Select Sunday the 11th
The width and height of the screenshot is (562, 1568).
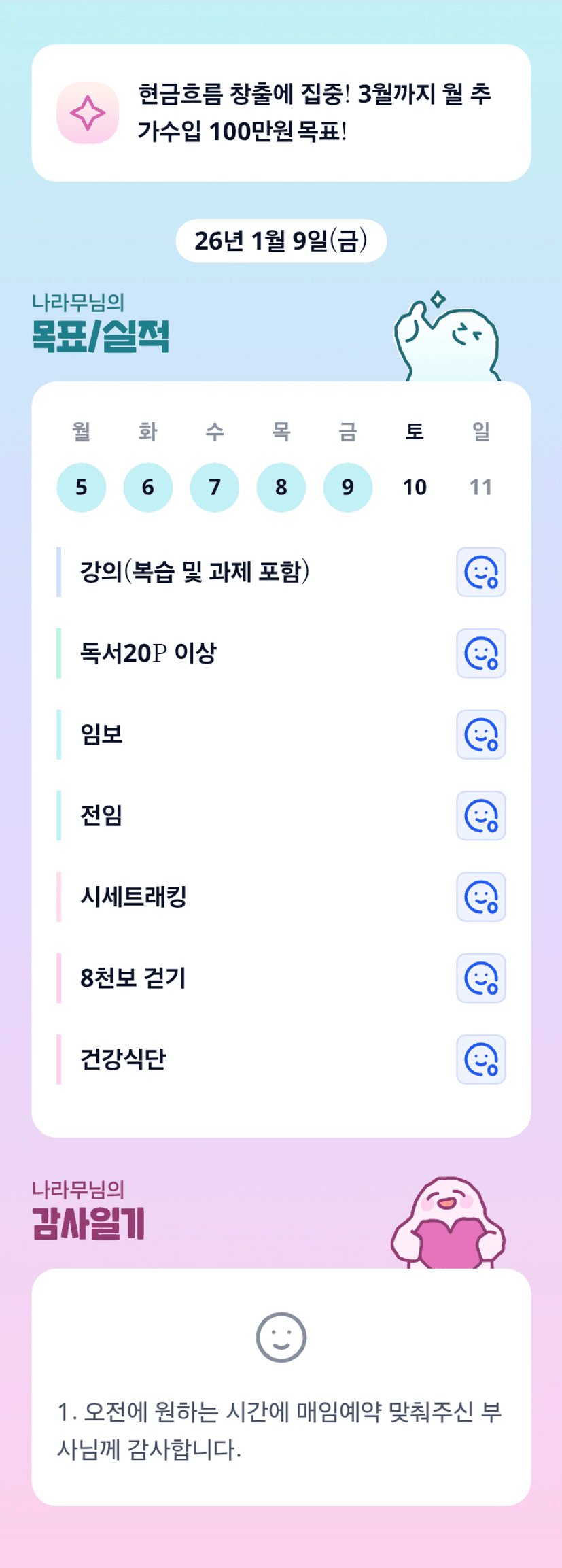(480, 487)
